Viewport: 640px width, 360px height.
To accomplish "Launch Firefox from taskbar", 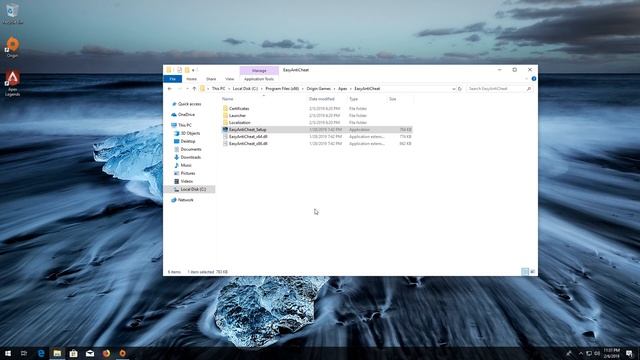I will [106, 353].
